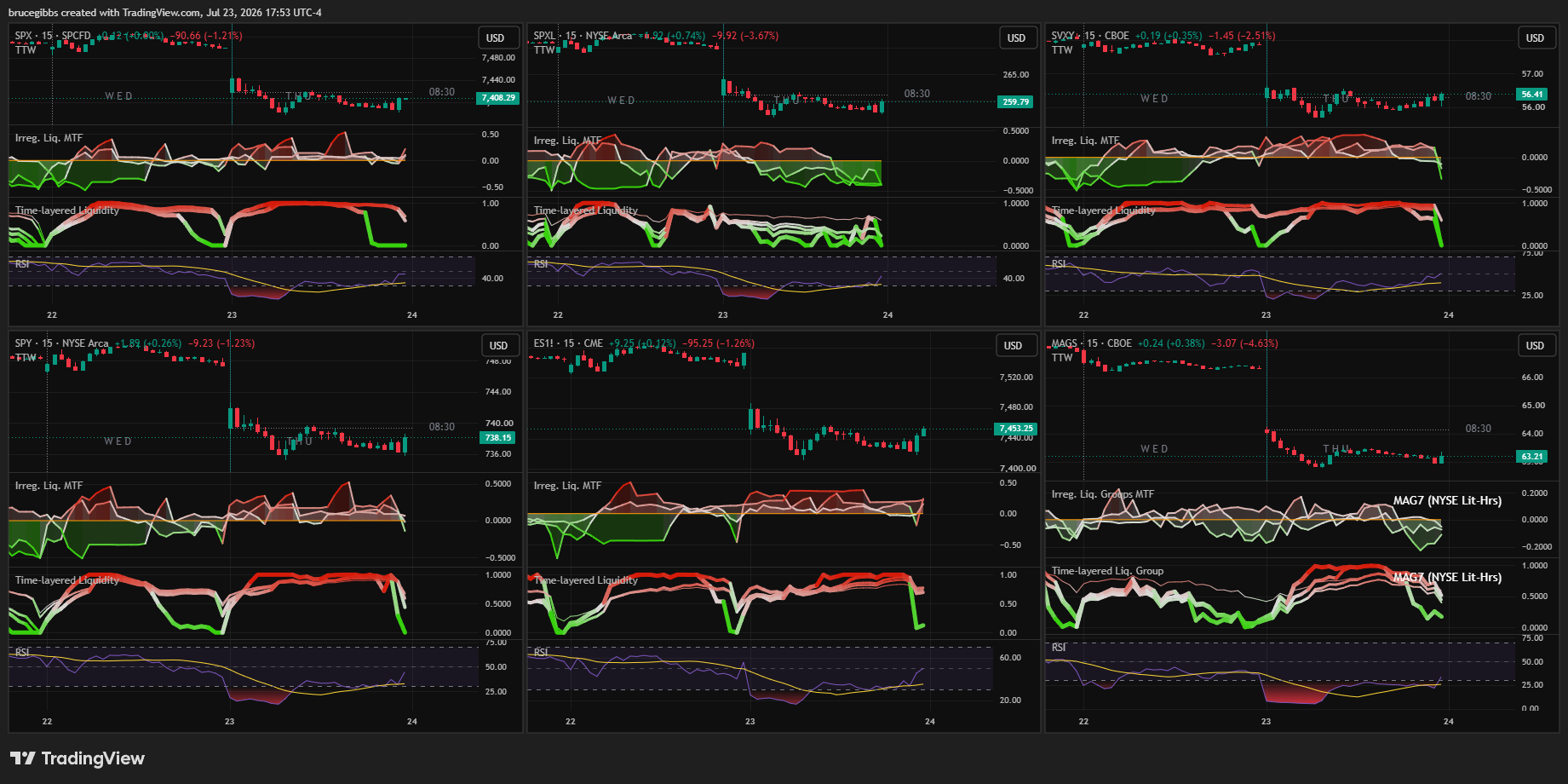The image size is (1568, 784).
Task: Click the Time-layered Liquidity label in the SVXY chart
Action: [1103, 210]
